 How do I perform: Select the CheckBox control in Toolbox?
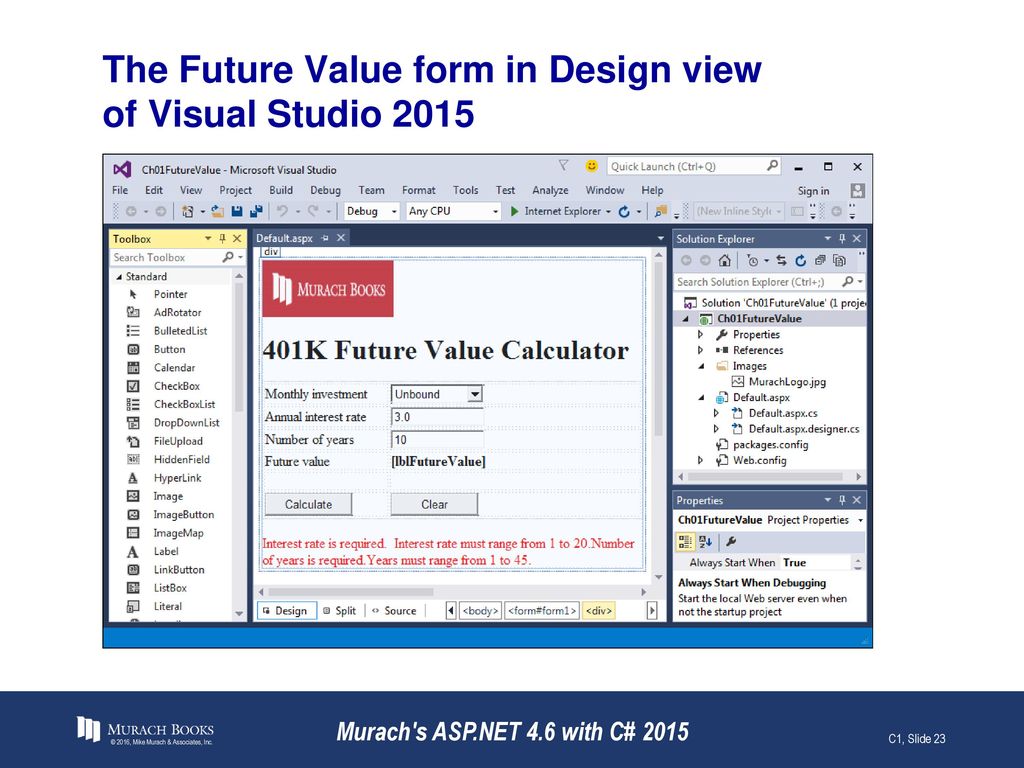tap(176, 386)
